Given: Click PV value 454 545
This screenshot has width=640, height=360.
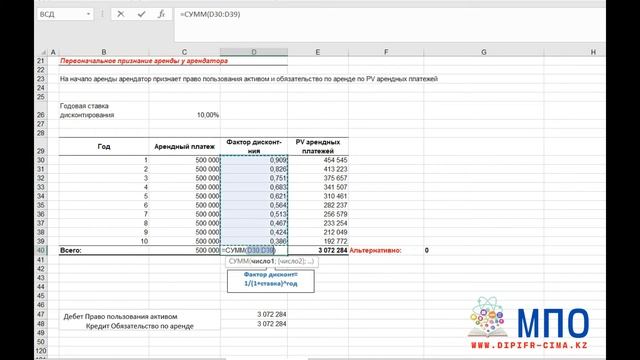Looking at the screenshot, I should pos(318,160).
